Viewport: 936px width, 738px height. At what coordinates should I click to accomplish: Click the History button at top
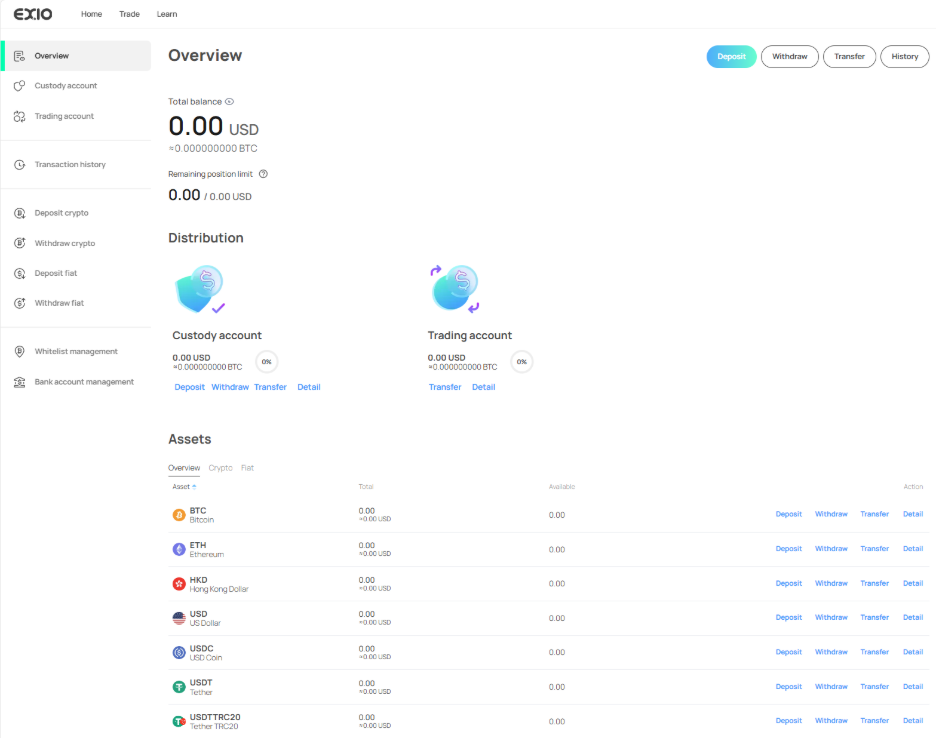[x=904, y=57]
